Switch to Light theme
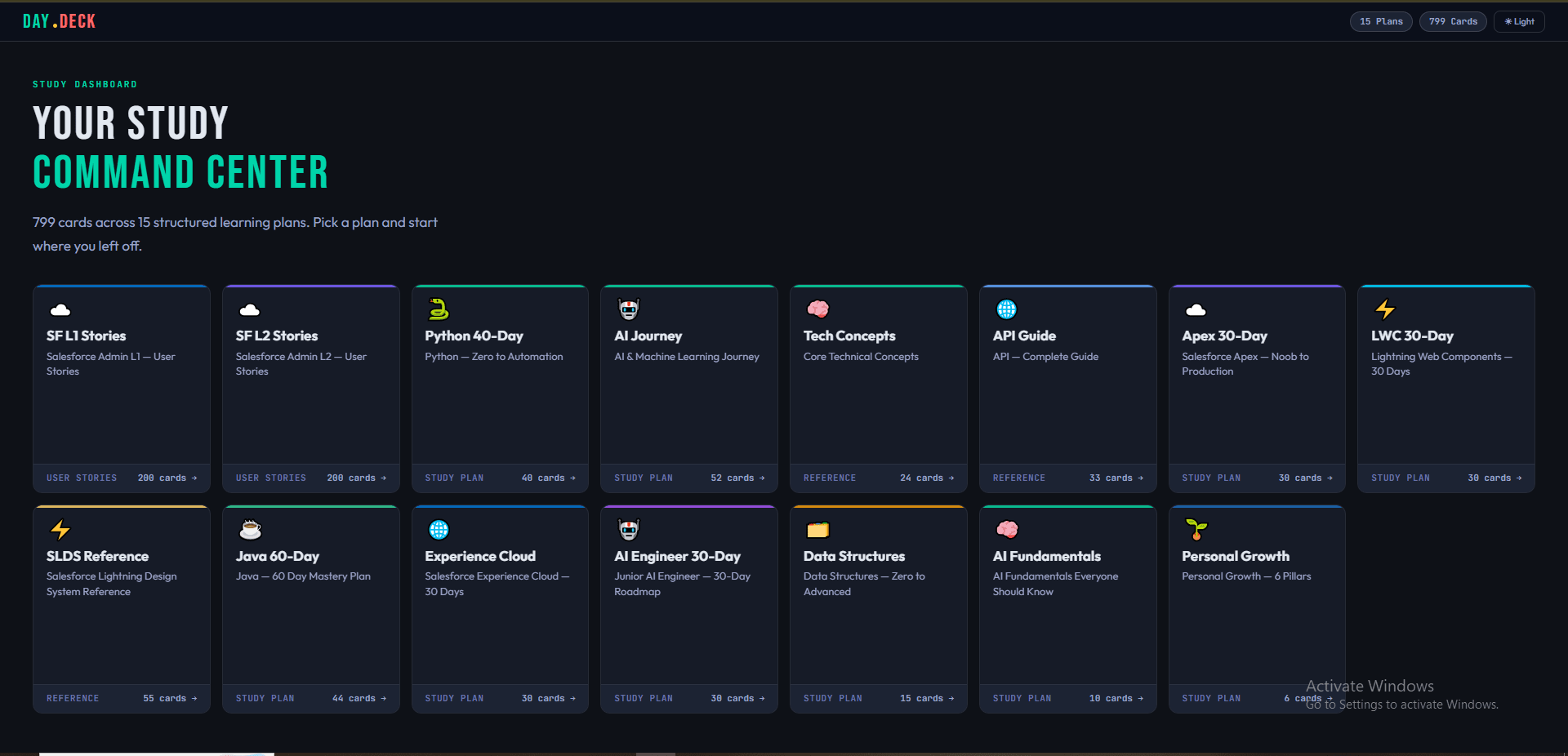Viewport: 1568px width, 756px height. point(1519,22)
